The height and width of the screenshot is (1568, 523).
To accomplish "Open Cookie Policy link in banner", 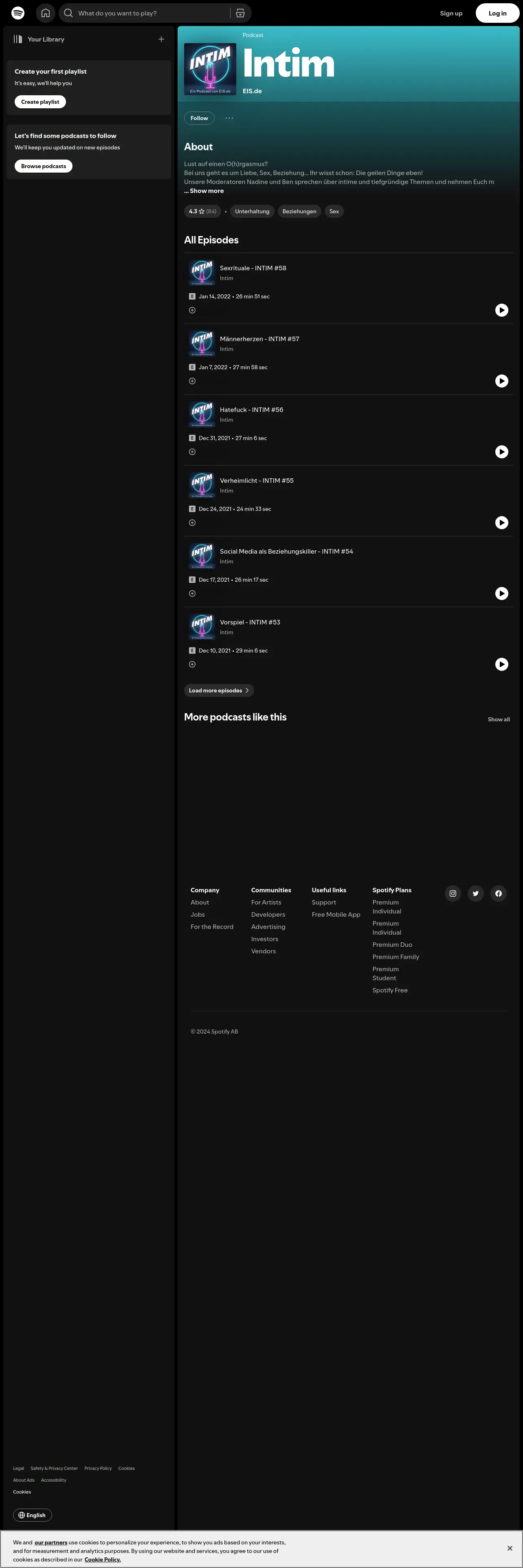I will point(102,1559).
